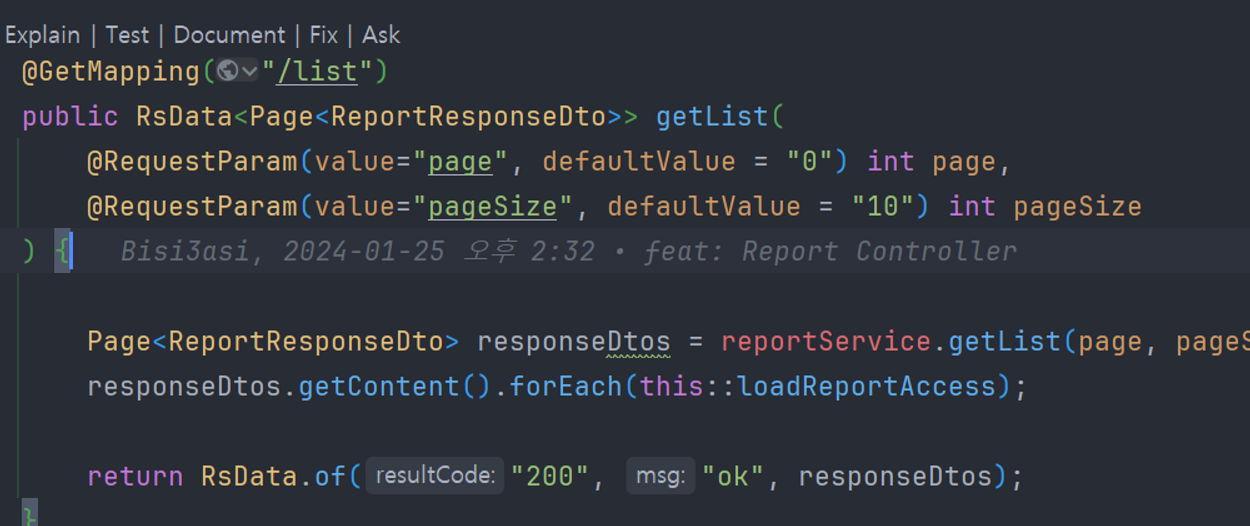
Task: Click the loadReportAccess method reference
Action: coord(867,387)
